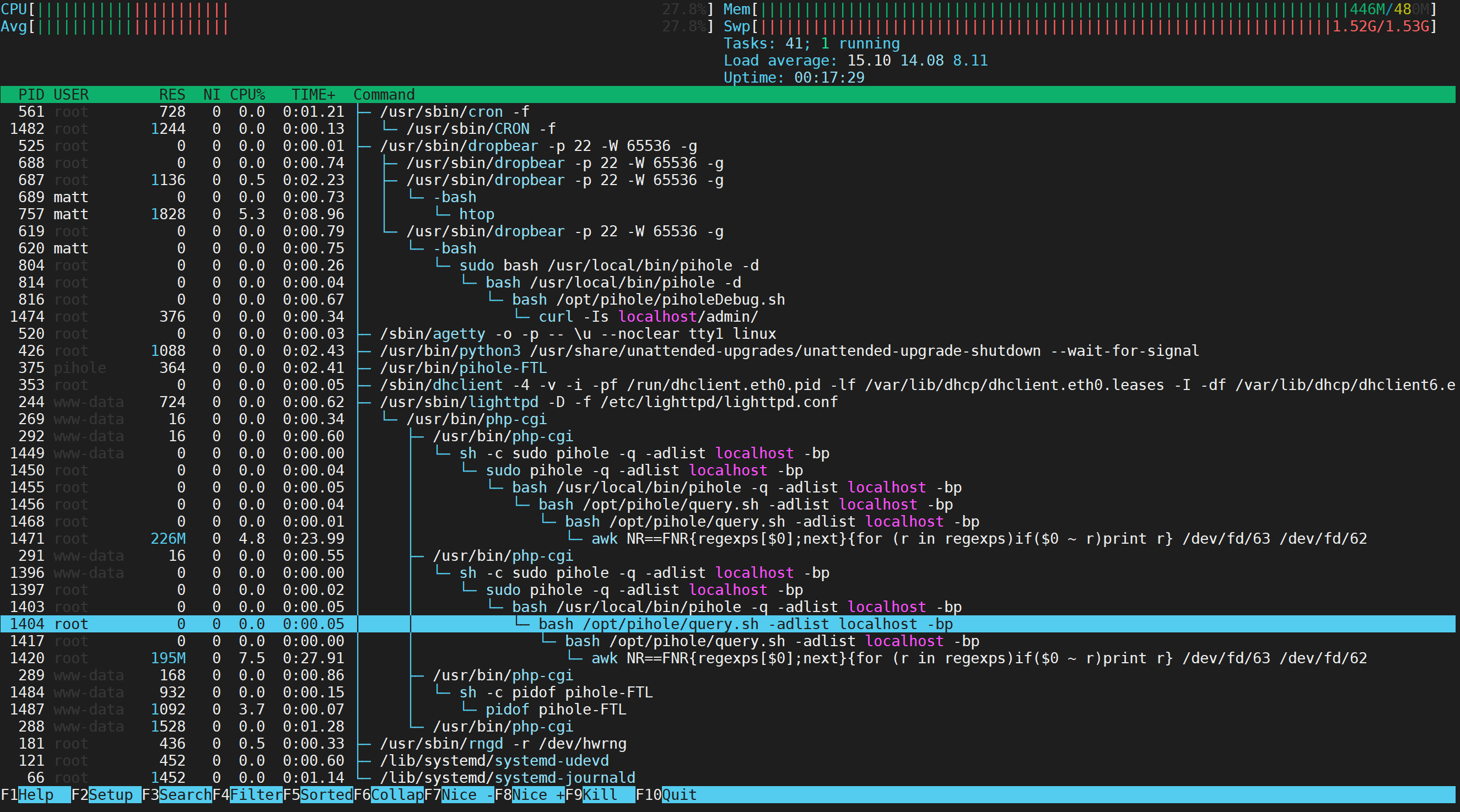1460x812 pixels.
Task: Sort by the TIME+ column header
Action: tap(313, 95)
